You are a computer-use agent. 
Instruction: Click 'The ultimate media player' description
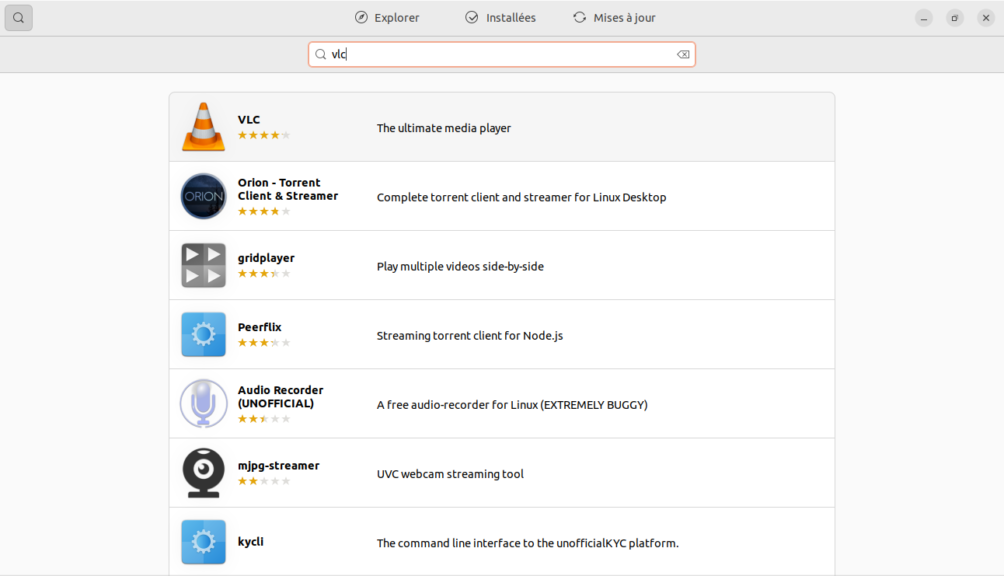coord(444,128)
